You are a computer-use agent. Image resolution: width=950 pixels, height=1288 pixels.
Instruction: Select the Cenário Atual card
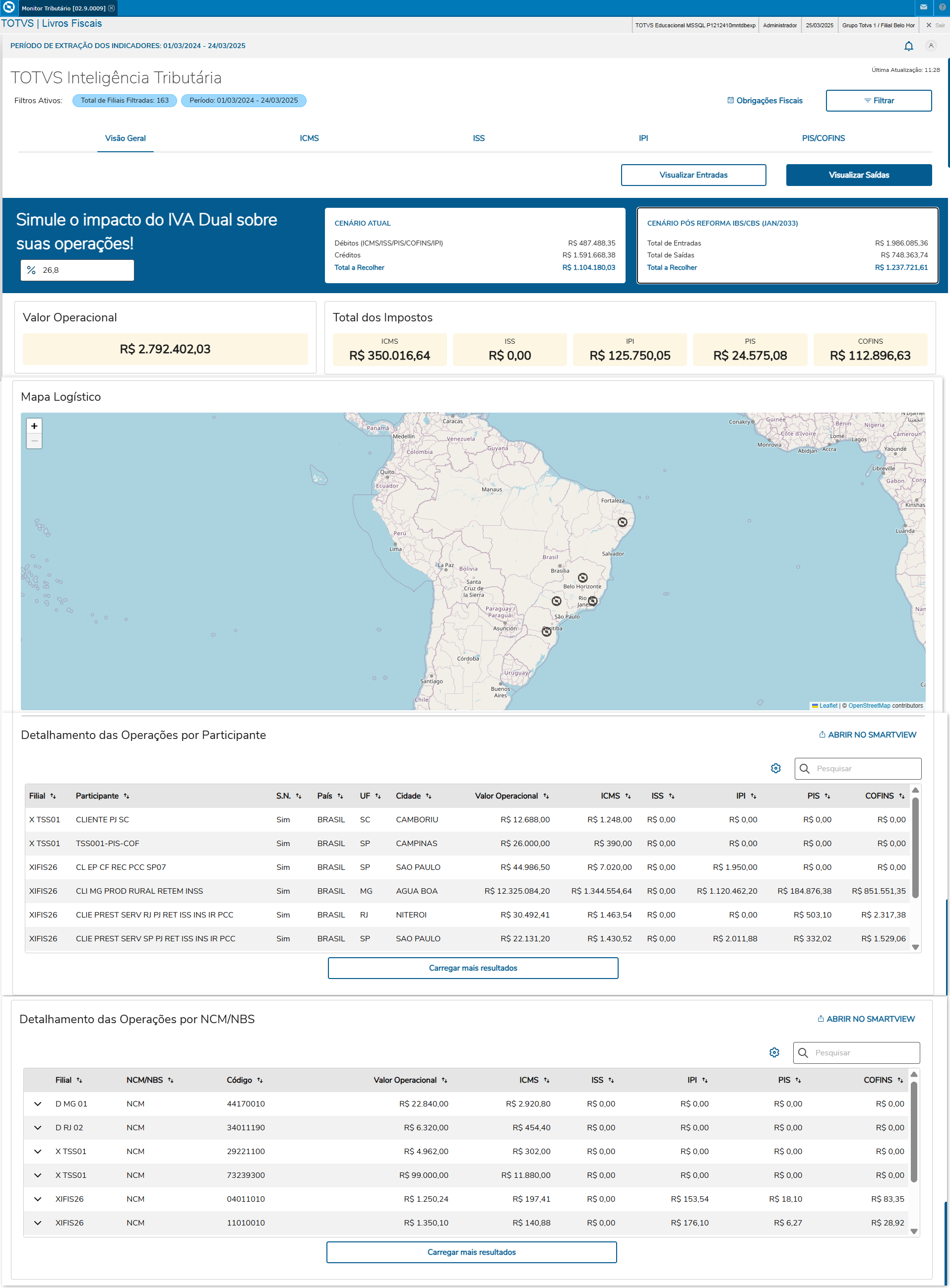475,245
